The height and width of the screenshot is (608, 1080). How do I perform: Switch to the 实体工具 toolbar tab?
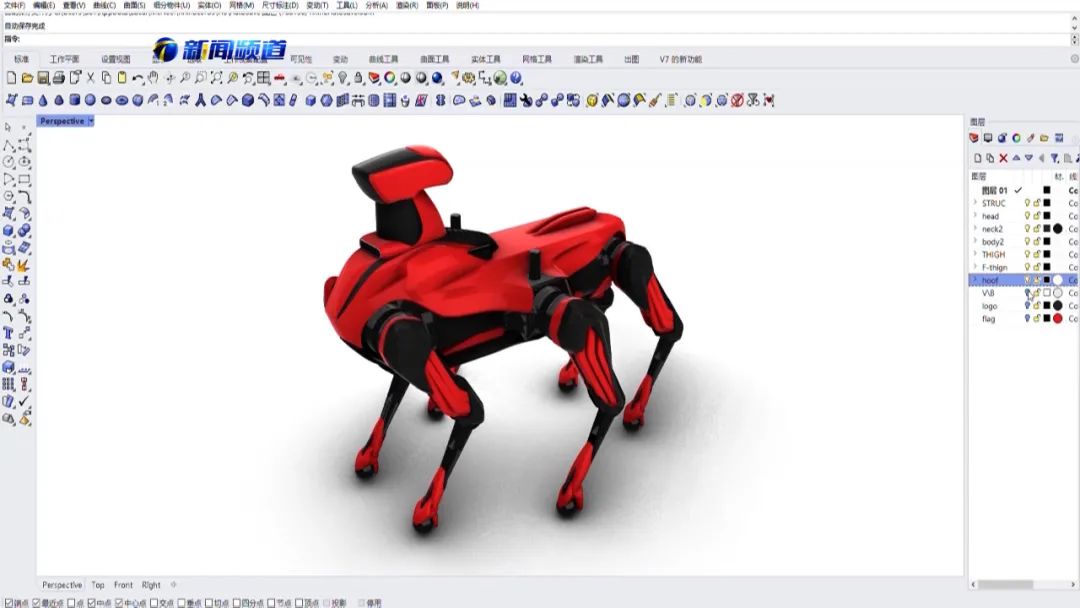[485, 59]
